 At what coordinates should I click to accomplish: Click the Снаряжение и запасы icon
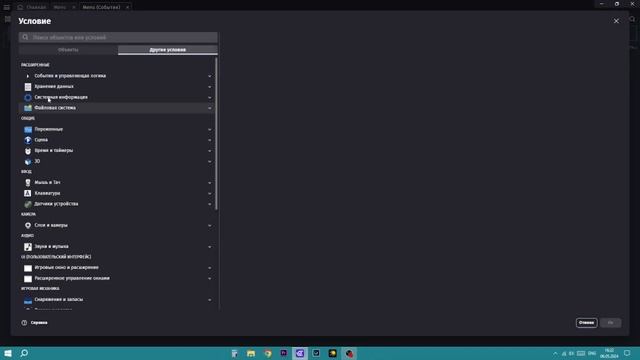pyautogui.click(x=28, y=300)
